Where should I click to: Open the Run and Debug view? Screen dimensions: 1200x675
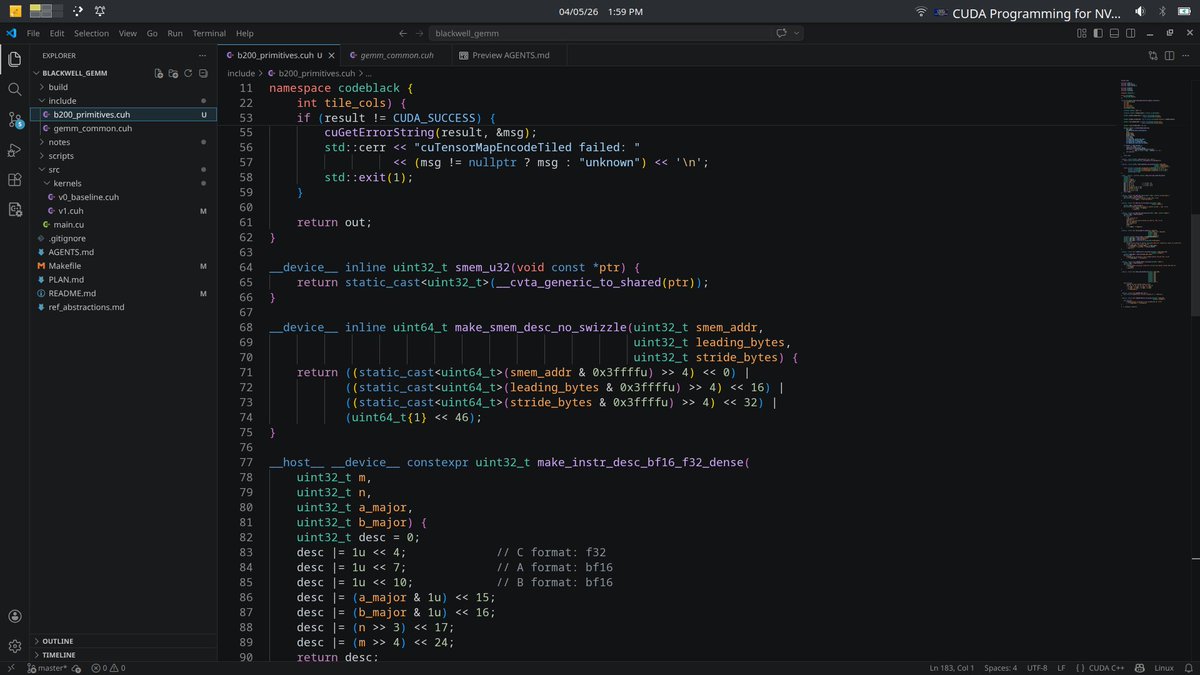pos(14,150)
